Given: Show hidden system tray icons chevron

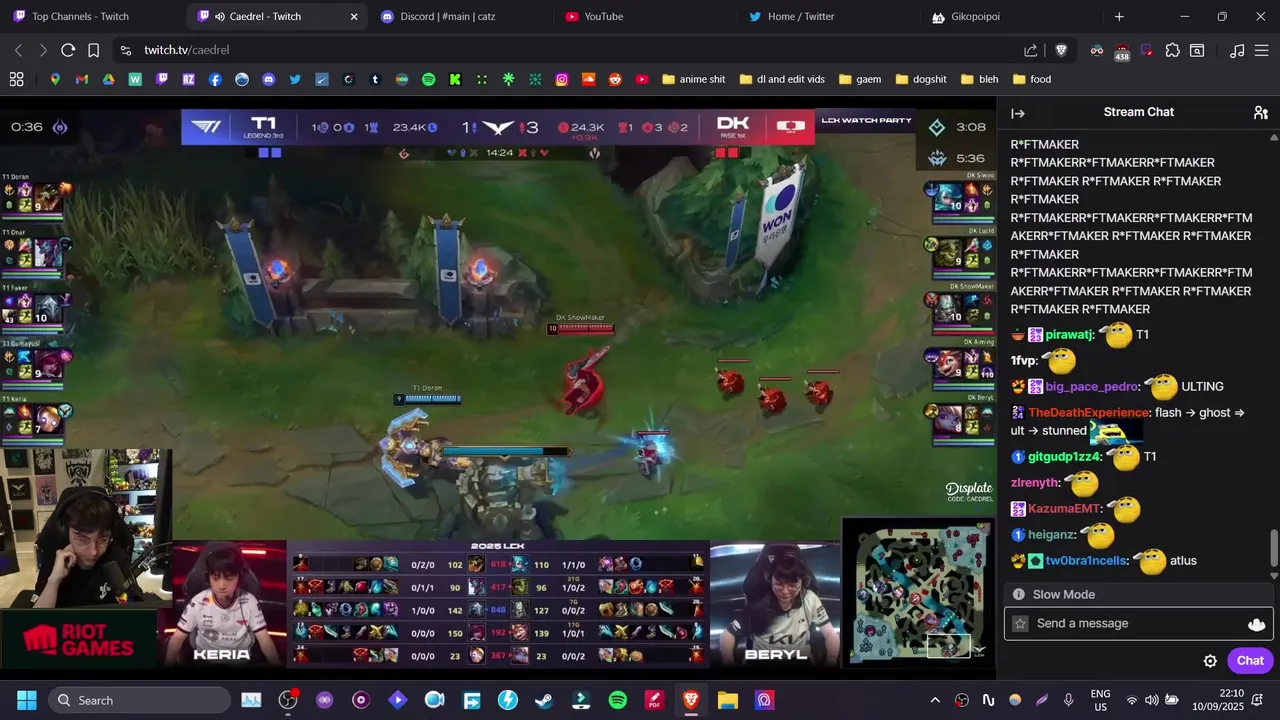Looking at the screenshot, I should (935, 700).
